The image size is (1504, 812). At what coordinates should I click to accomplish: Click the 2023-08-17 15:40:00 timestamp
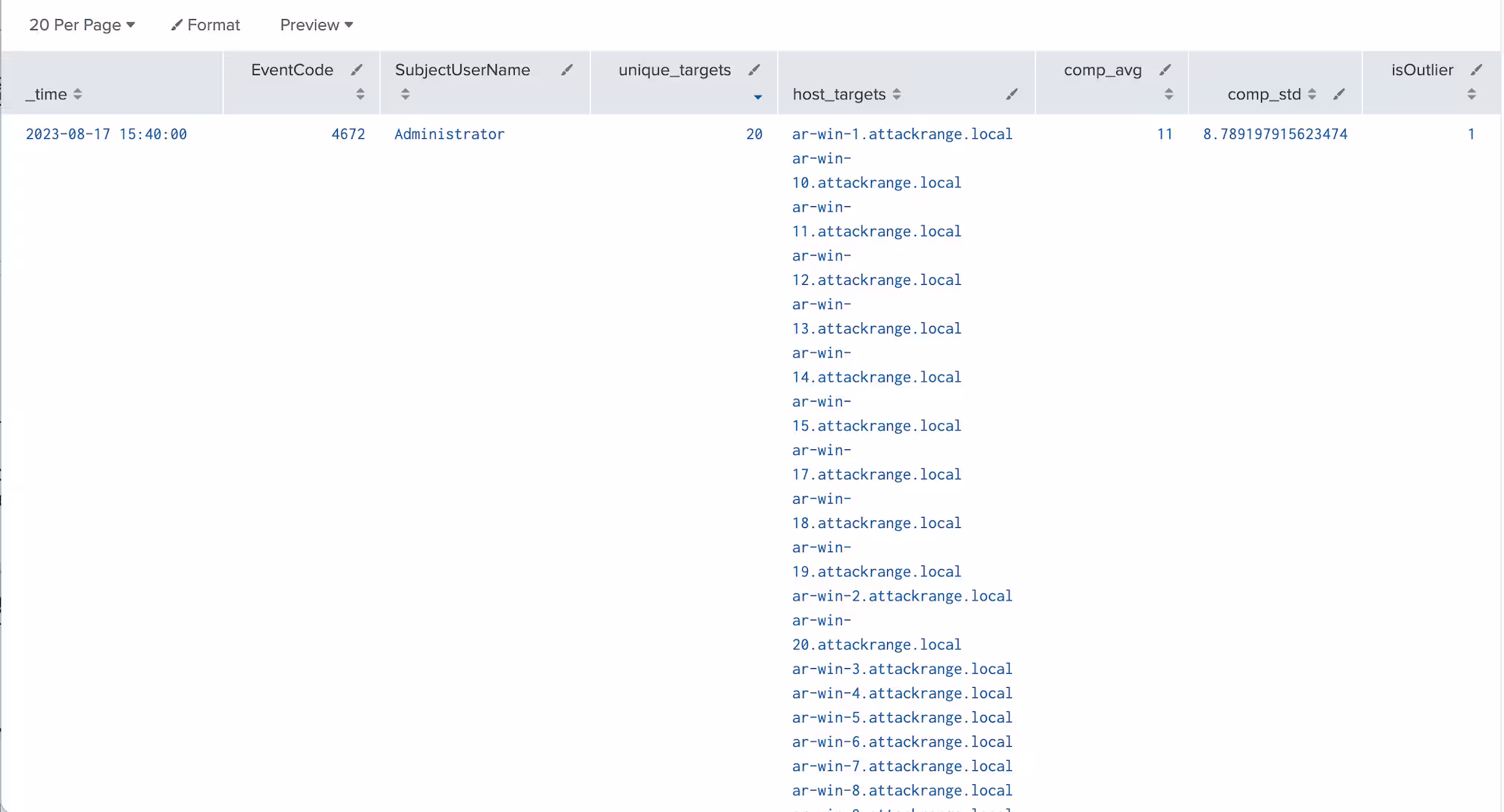(106, 134)
